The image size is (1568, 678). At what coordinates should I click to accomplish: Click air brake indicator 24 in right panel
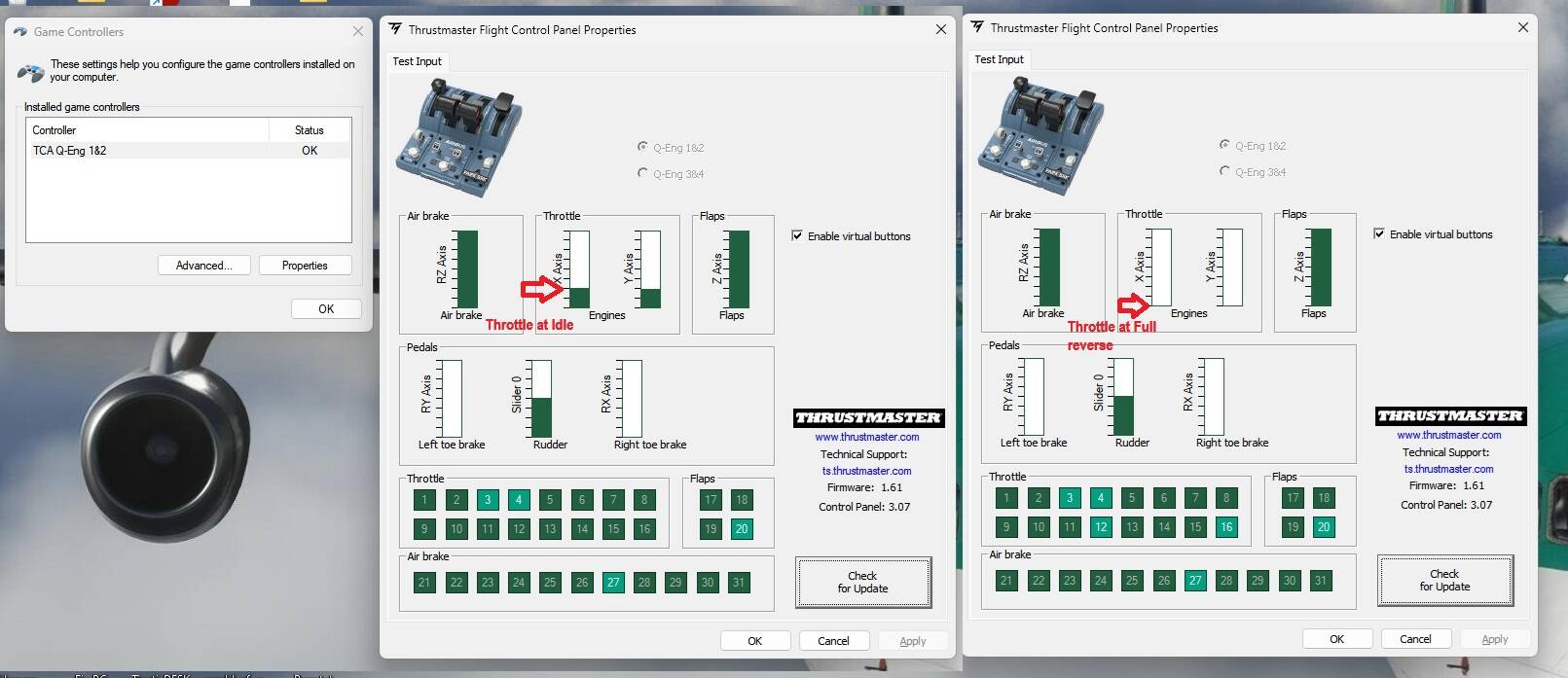pyautogui.click(x=1101, y=581)
